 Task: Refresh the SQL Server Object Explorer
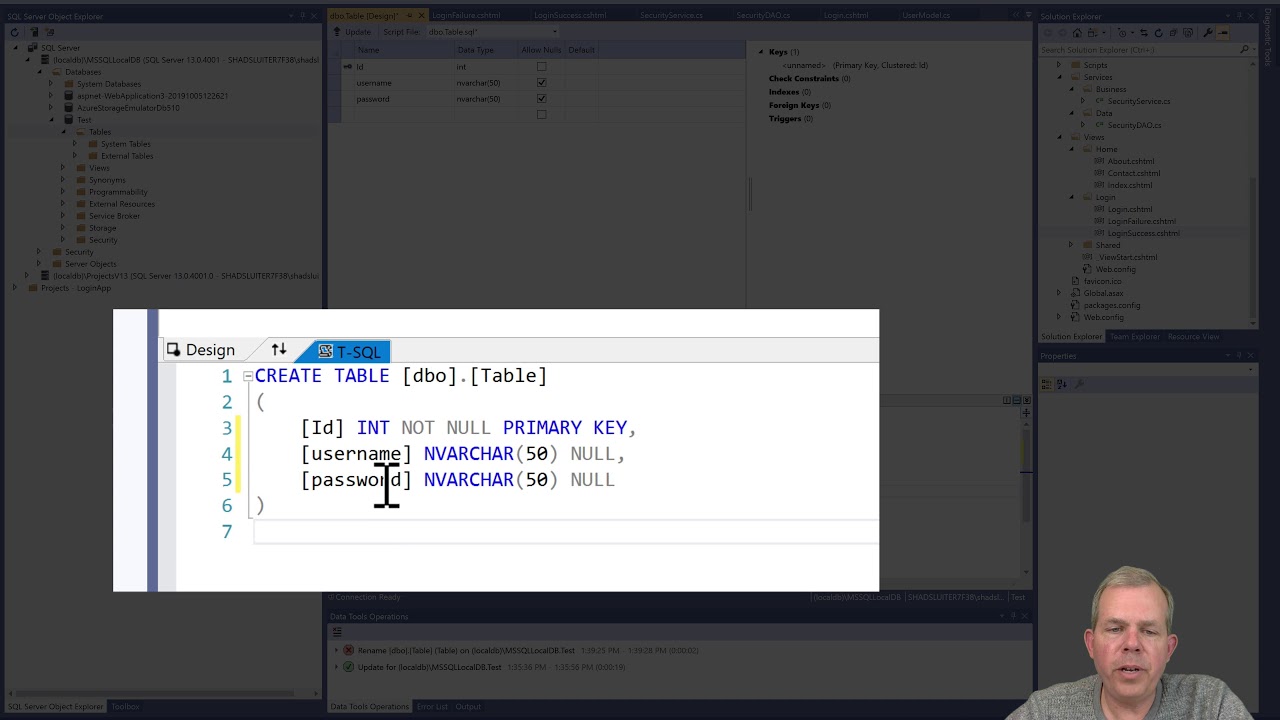pyautogui.click(x=14, y=32)
